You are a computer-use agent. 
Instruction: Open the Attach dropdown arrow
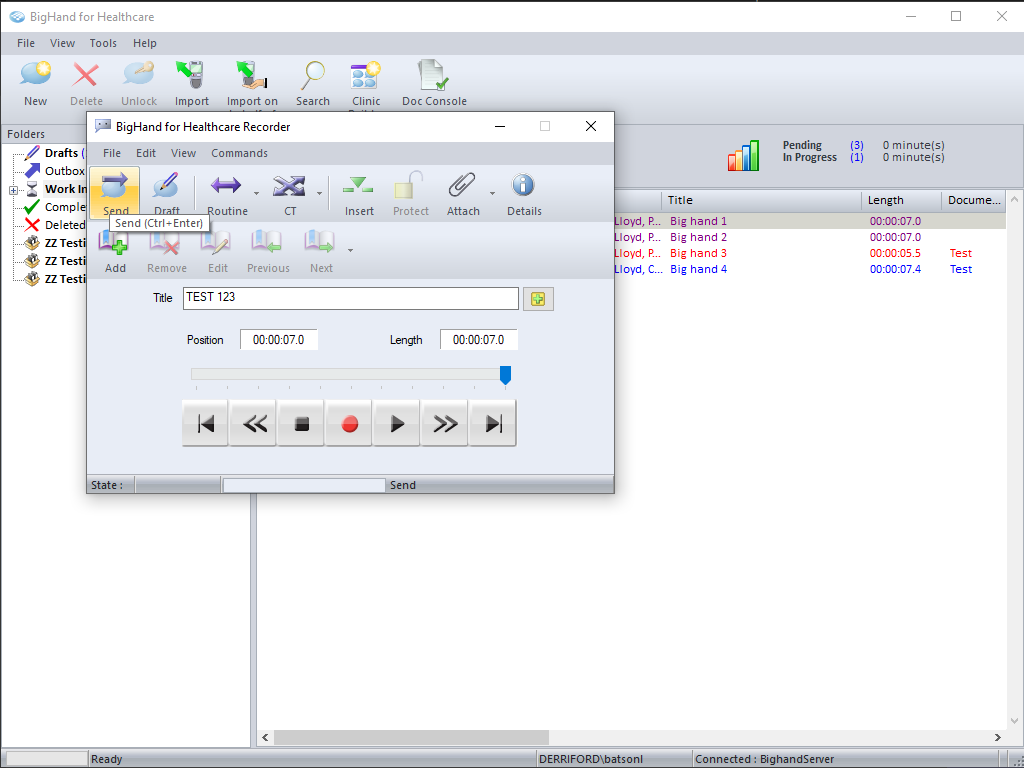point(492,193)
